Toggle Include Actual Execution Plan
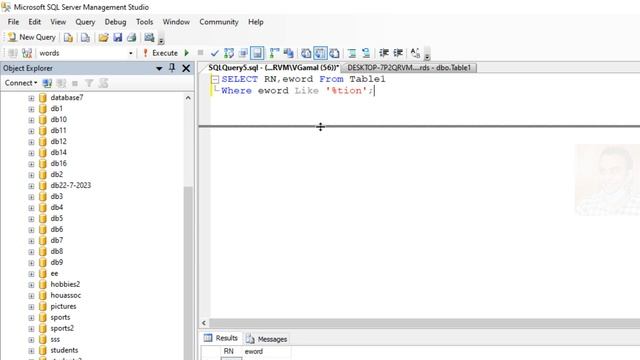 point(274,53)
